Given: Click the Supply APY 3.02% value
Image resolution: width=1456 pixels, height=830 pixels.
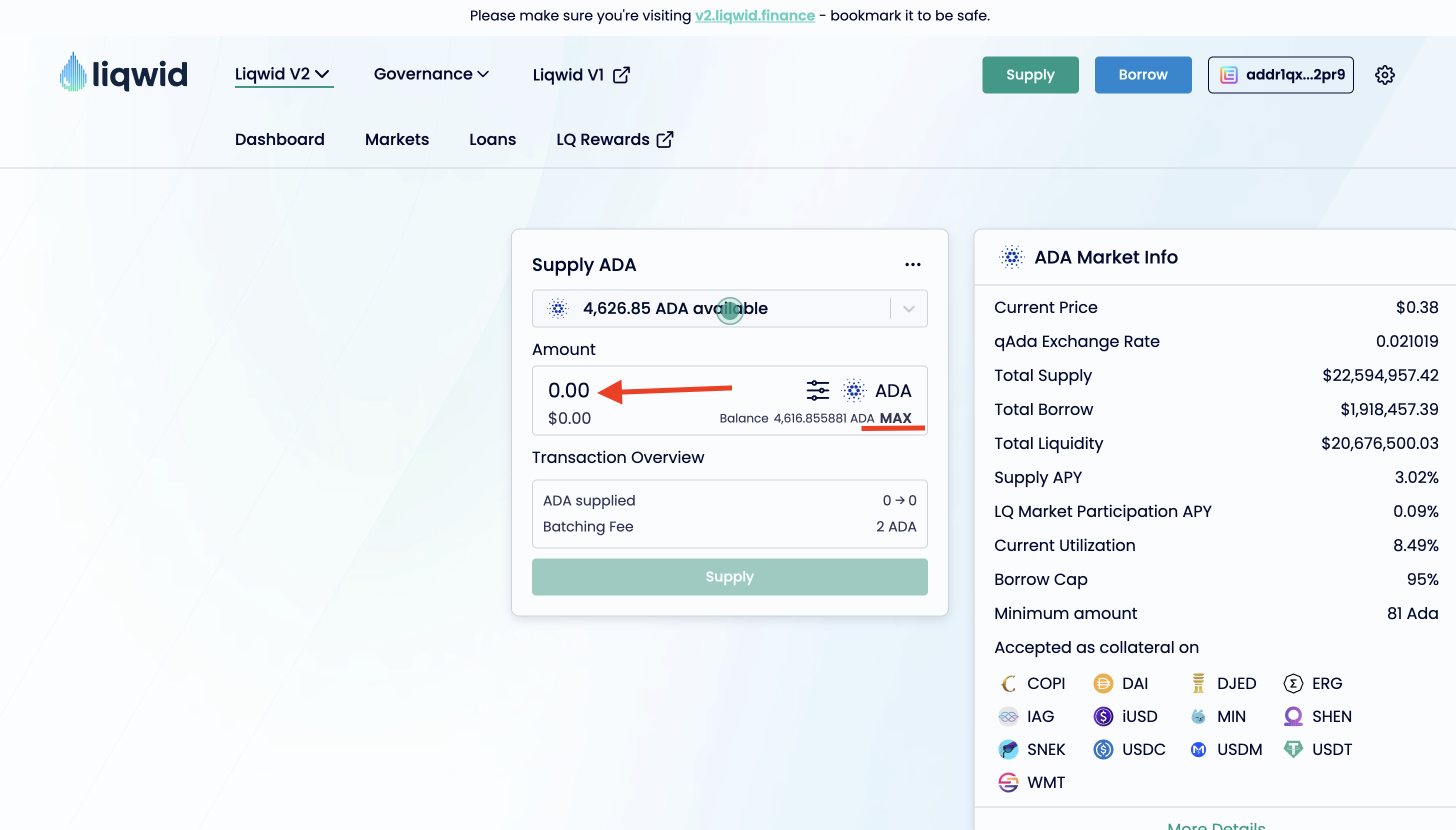Looking at the screenshot, I should click(1416, 477).
